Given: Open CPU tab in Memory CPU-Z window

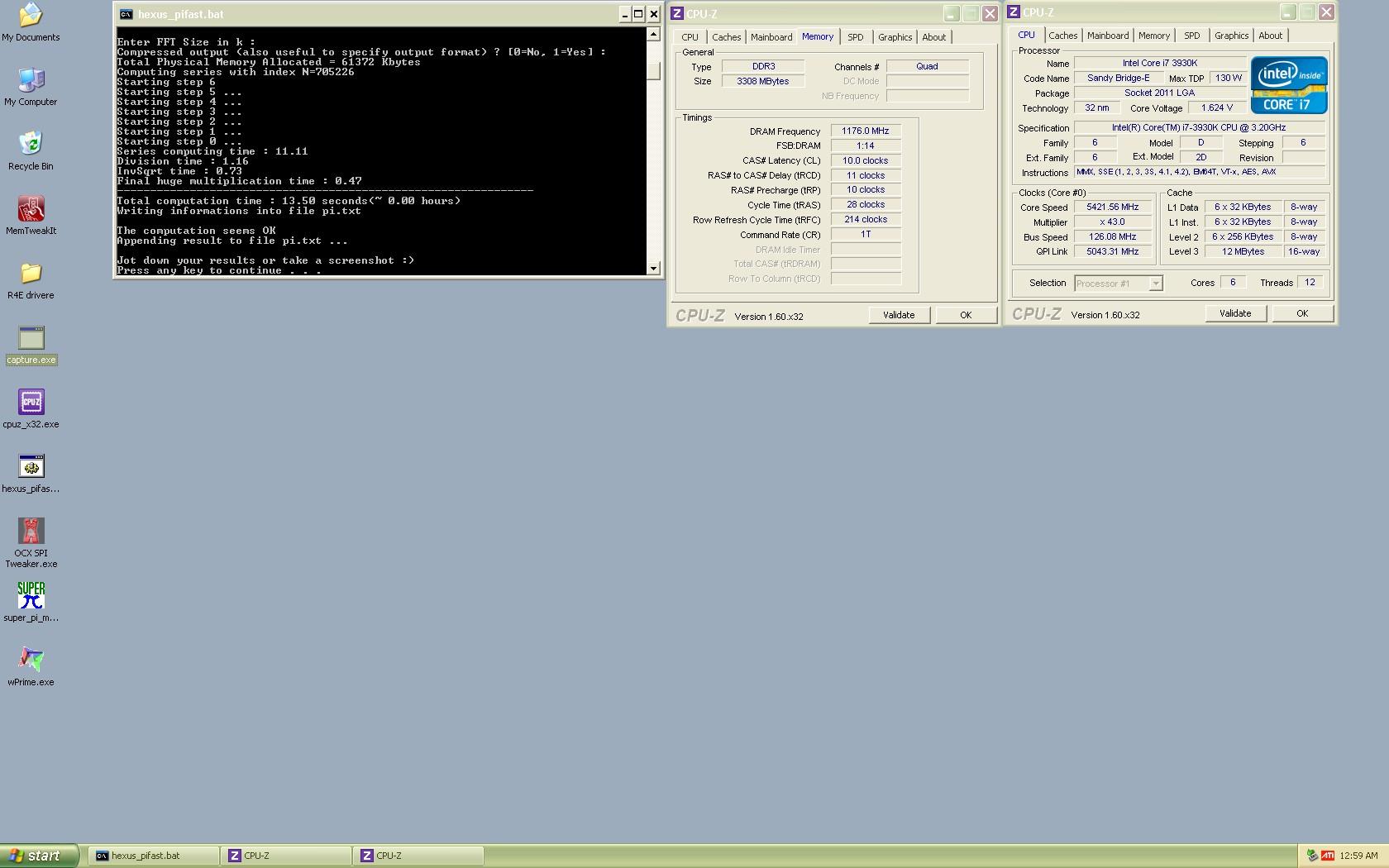Looking at the screenshot, I should tap(690, 37).
